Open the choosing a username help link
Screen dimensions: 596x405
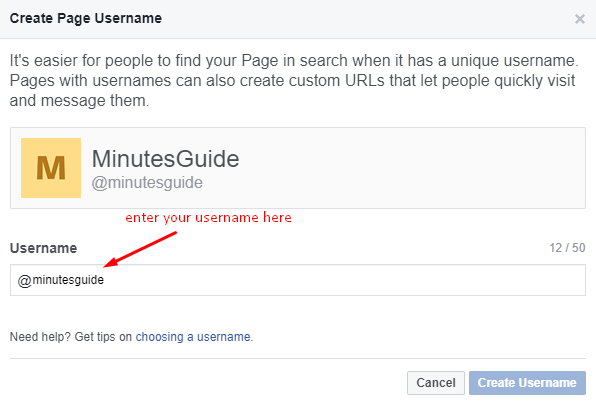193,337
